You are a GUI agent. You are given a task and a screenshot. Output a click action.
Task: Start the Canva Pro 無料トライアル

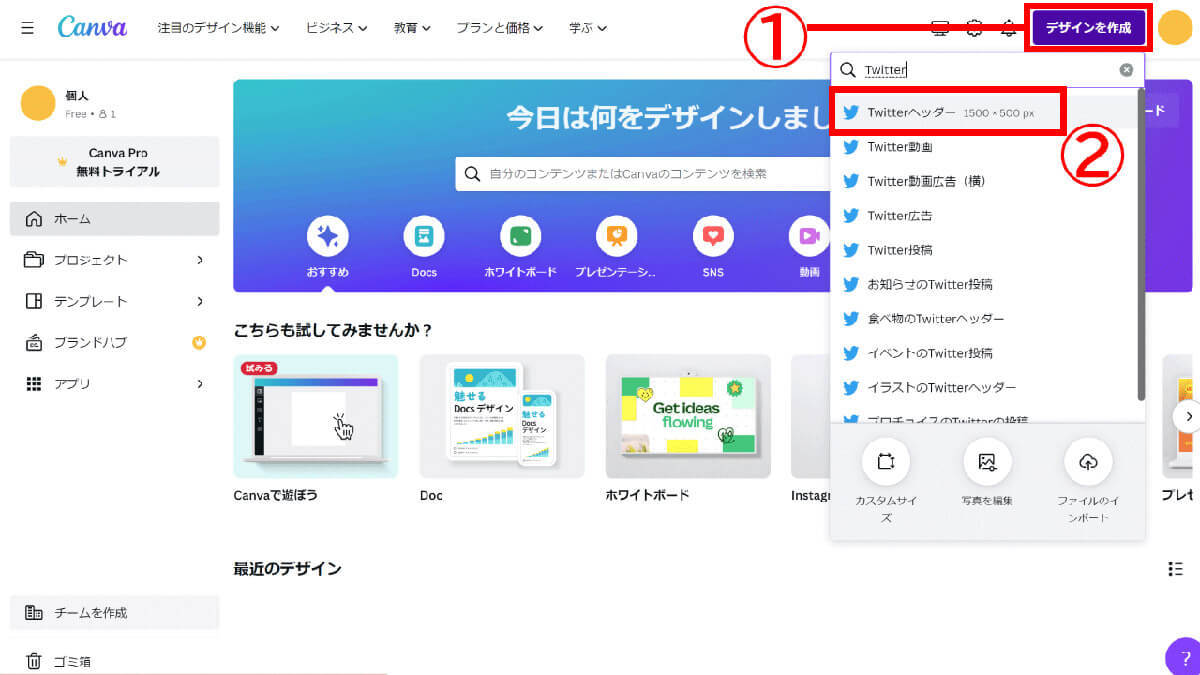pos(114,162)
